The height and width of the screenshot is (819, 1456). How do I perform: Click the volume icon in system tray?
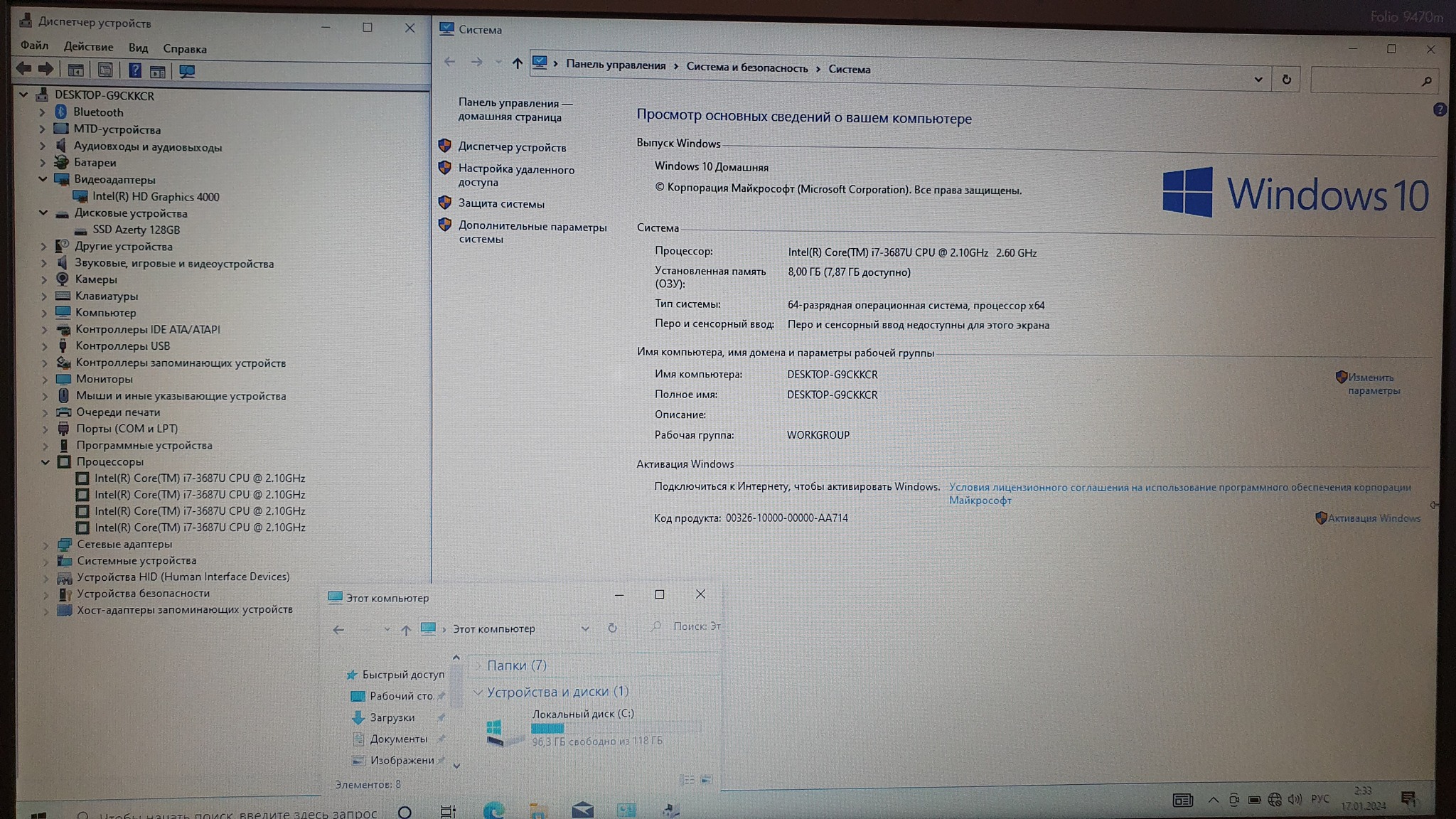(1295, 800)
